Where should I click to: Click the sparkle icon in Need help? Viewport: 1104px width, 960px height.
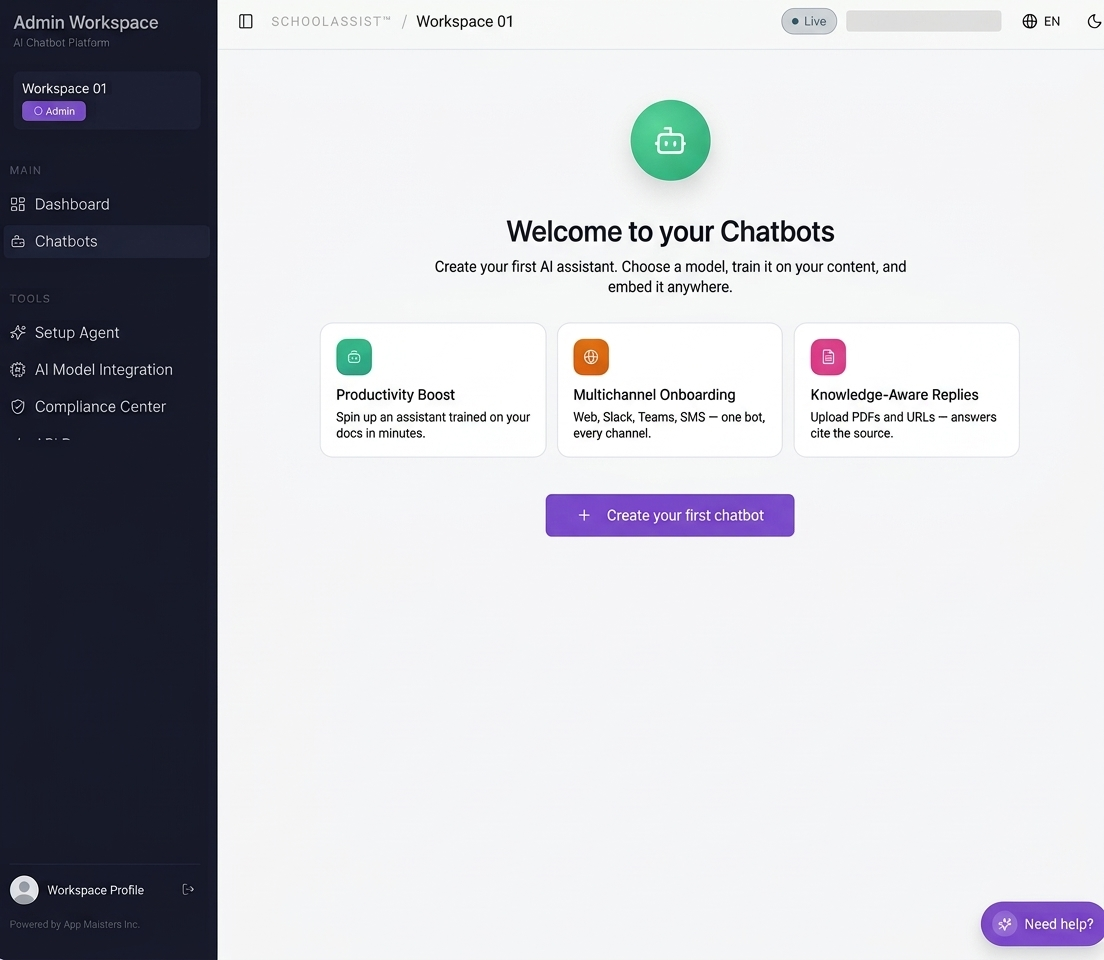tap(1005, 923)
